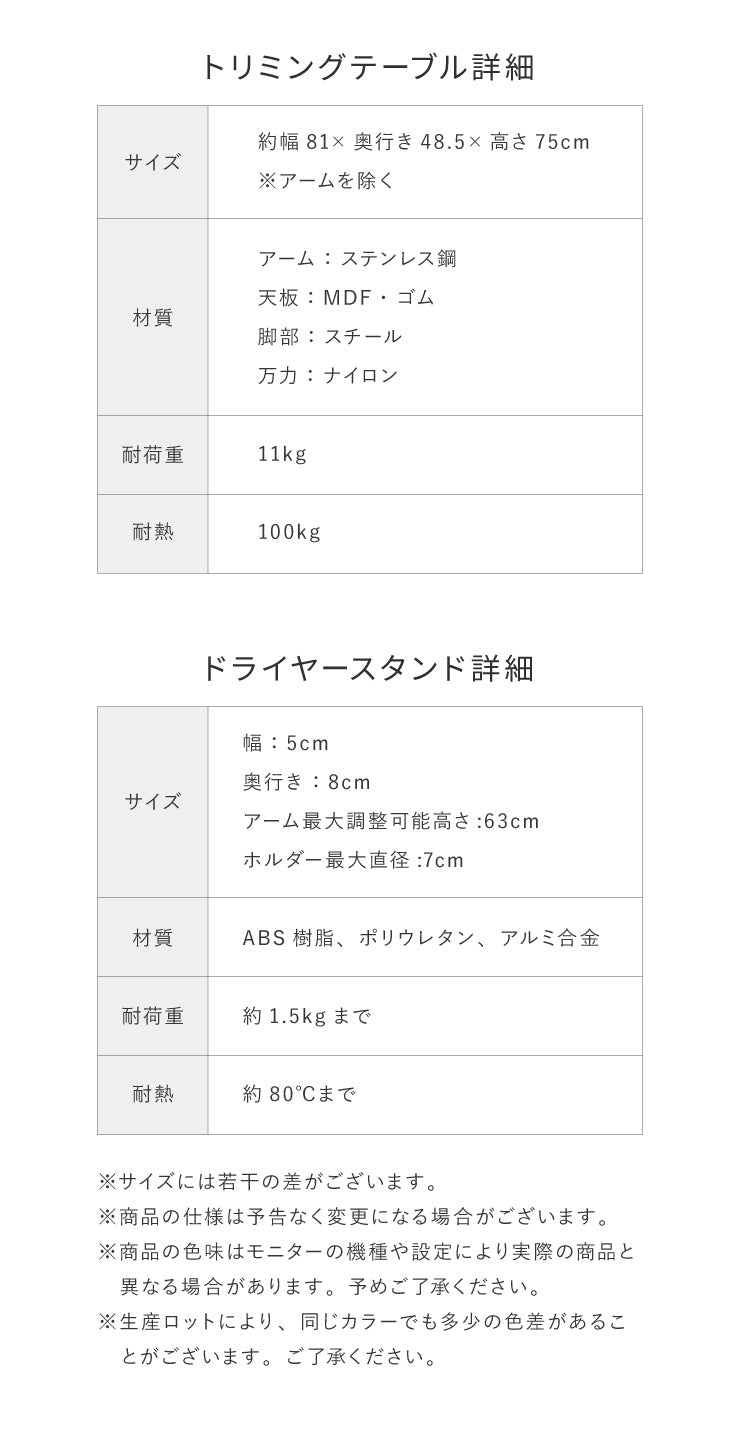Click the ホルダー最大直径 :7cm line
The height and width of the screenshot is (1455, 740).
[353, 860]
